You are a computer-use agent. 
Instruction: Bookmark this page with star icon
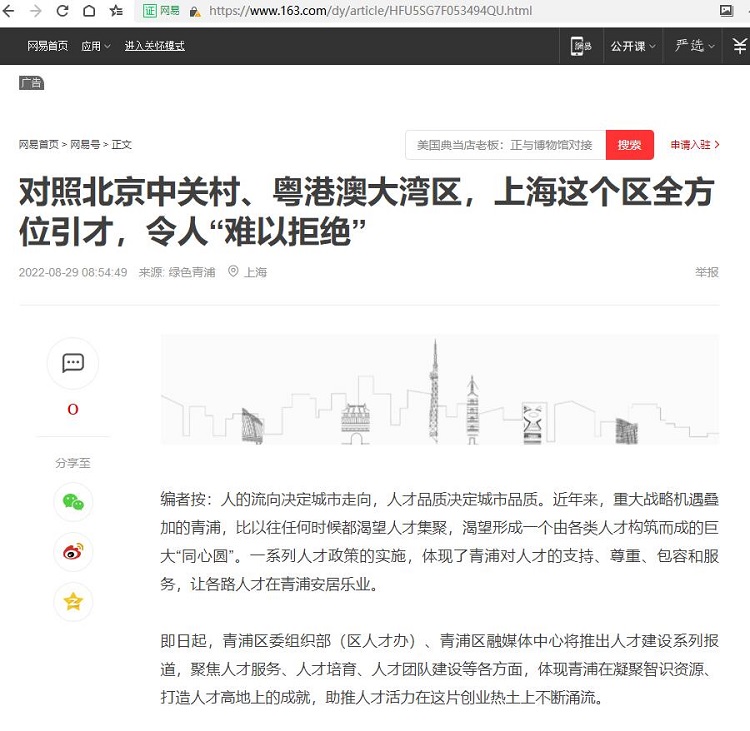pyautogui.click(x=116, y=11)
